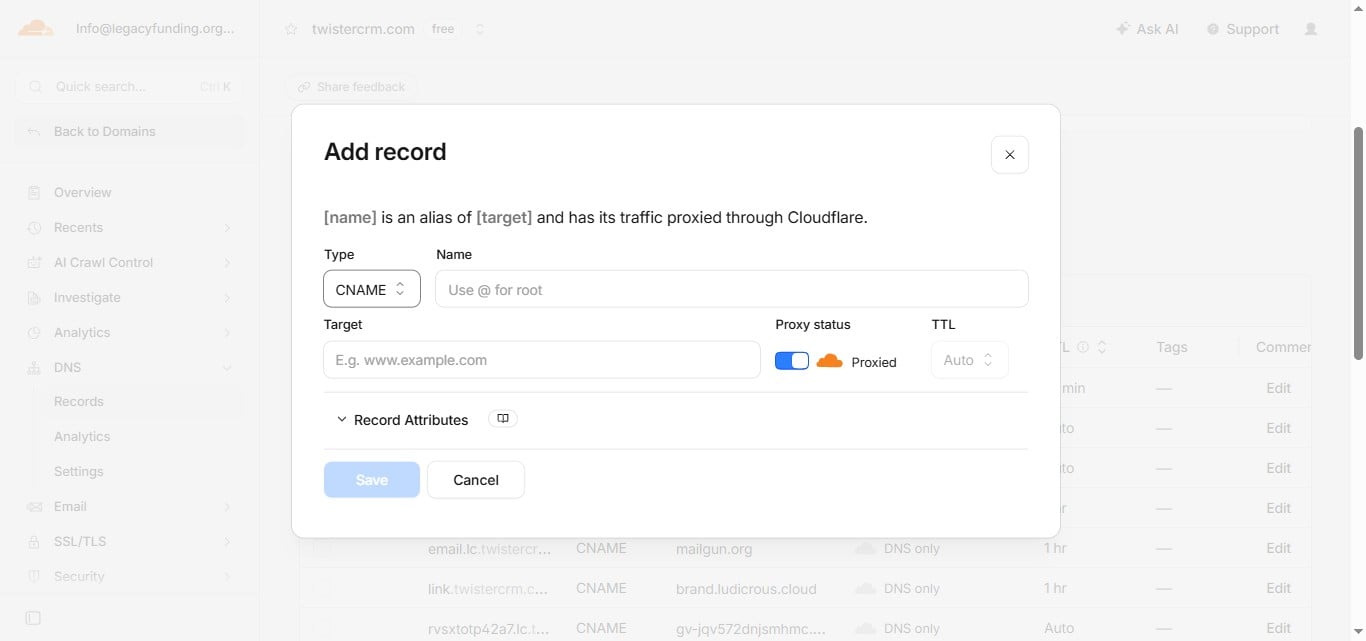Tick checkbox for link.twistercrm record
The image size is (1366, 641).
coord(321,588)
